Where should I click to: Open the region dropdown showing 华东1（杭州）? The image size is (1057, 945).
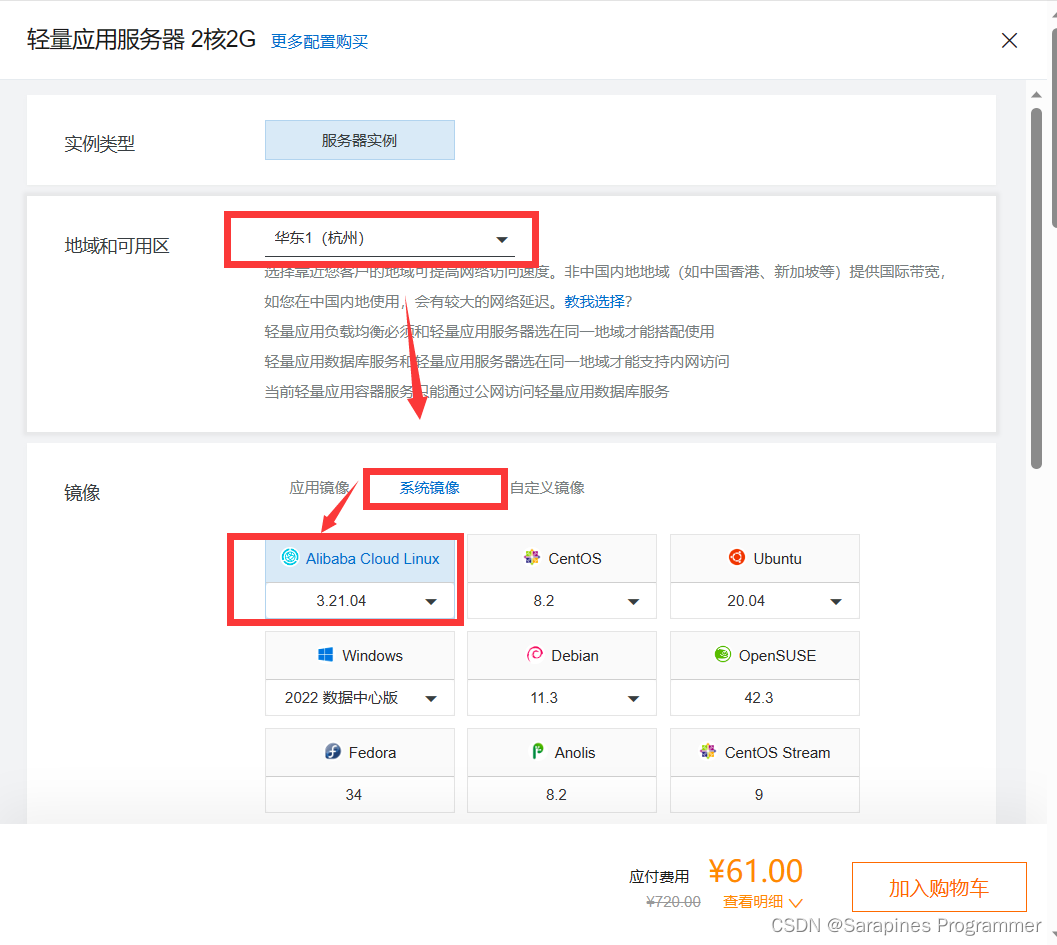[x=390, y=239]
